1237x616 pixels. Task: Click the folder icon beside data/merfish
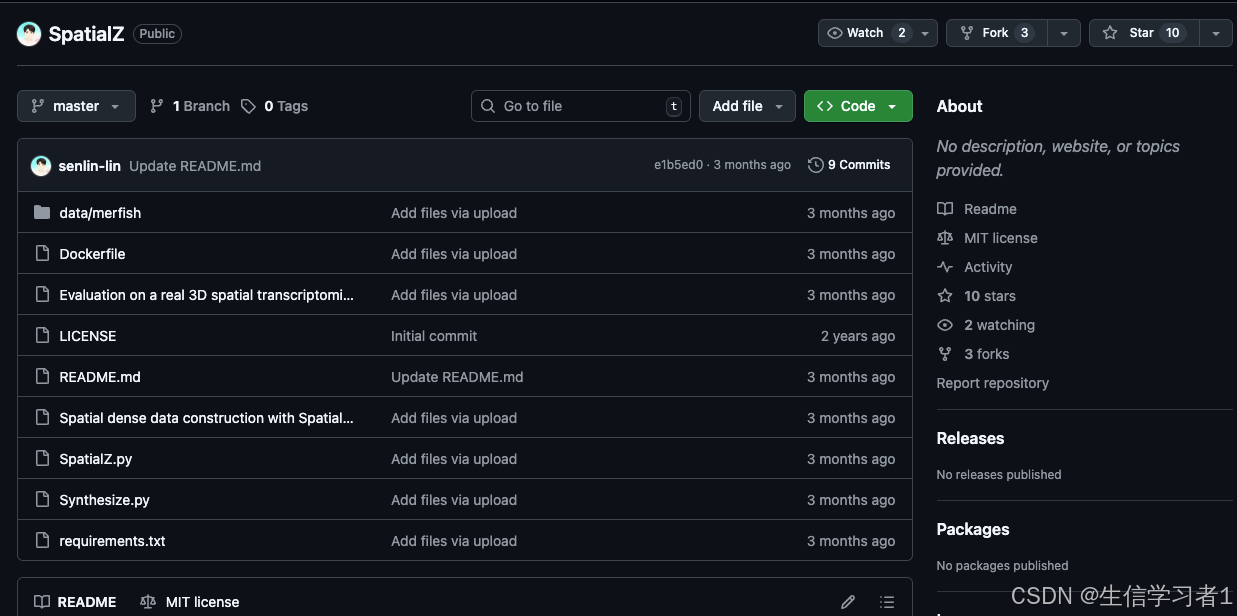42,212
